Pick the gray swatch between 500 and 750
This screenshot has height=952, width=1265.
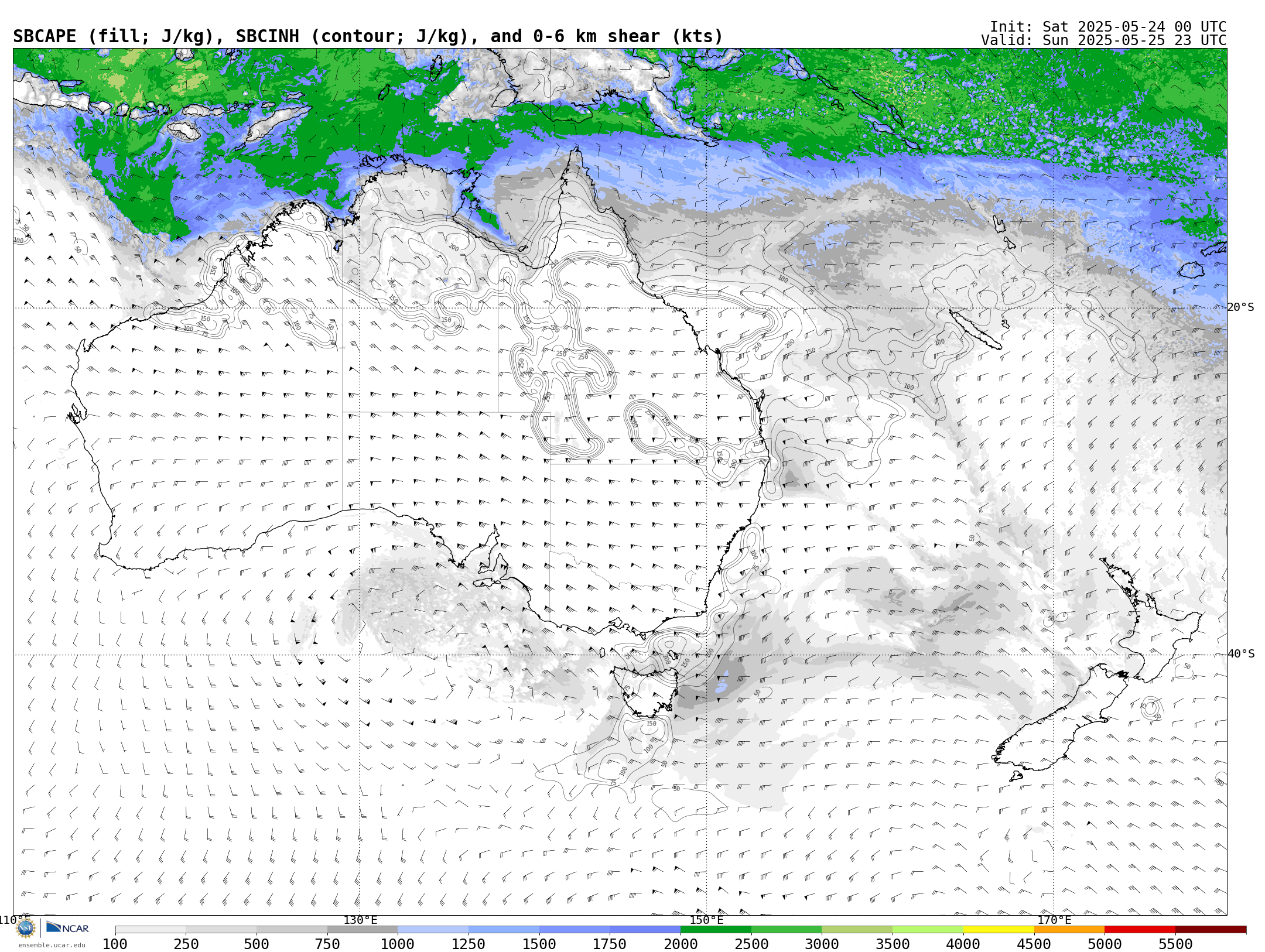pyautogui.click(x=292, y=930)
